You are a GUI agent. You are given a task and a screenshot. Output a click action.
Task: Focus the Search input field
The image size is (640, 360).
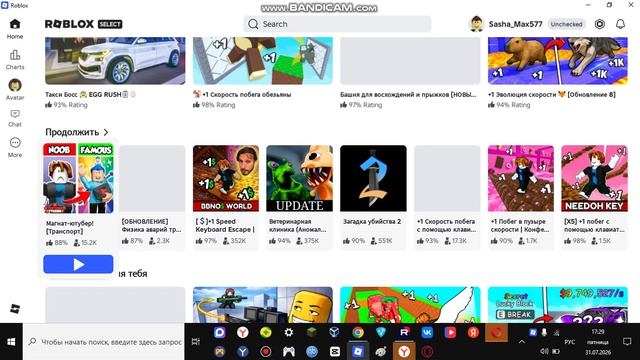click(x=337, y=24)
